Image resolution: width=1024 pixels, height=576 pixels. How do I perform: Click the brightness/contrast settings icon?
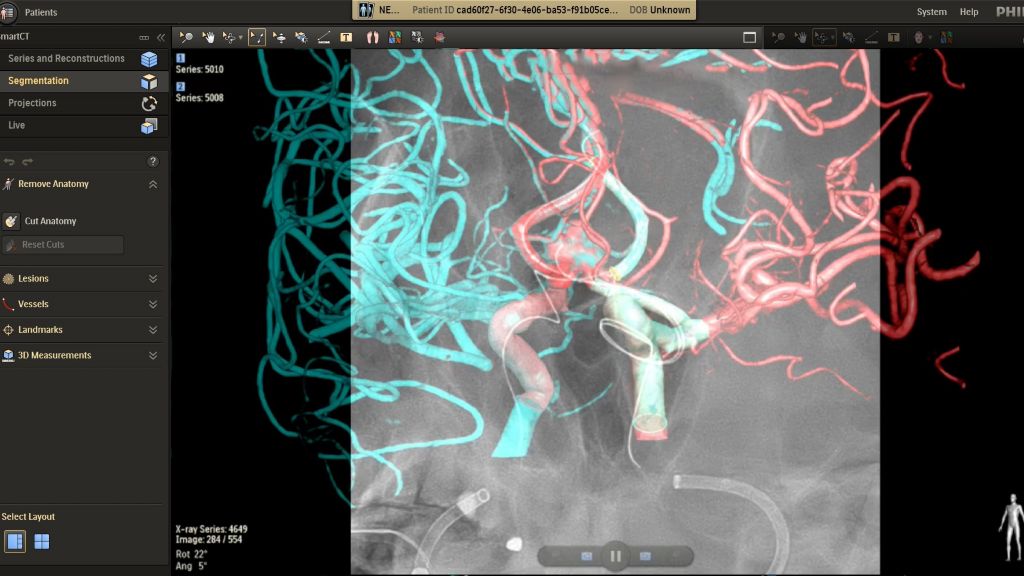click(x=417, y=37)
